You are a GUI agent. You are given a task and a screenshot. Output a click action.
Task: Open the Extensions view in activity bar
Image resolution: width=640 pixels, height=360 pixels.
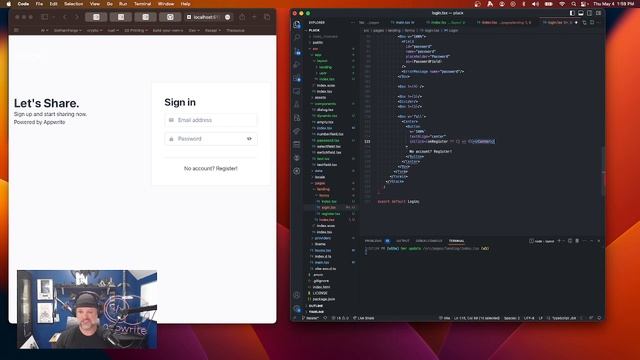[x=297, y=78]
